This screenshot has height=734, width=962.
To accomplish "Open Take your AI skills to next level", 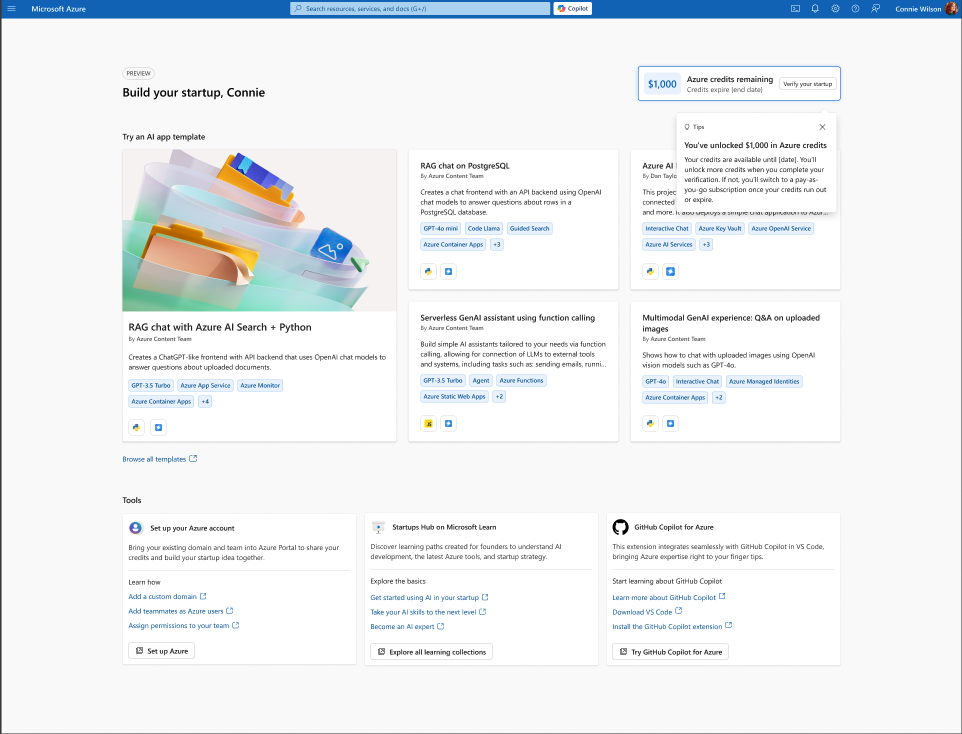I will (428, 612).
